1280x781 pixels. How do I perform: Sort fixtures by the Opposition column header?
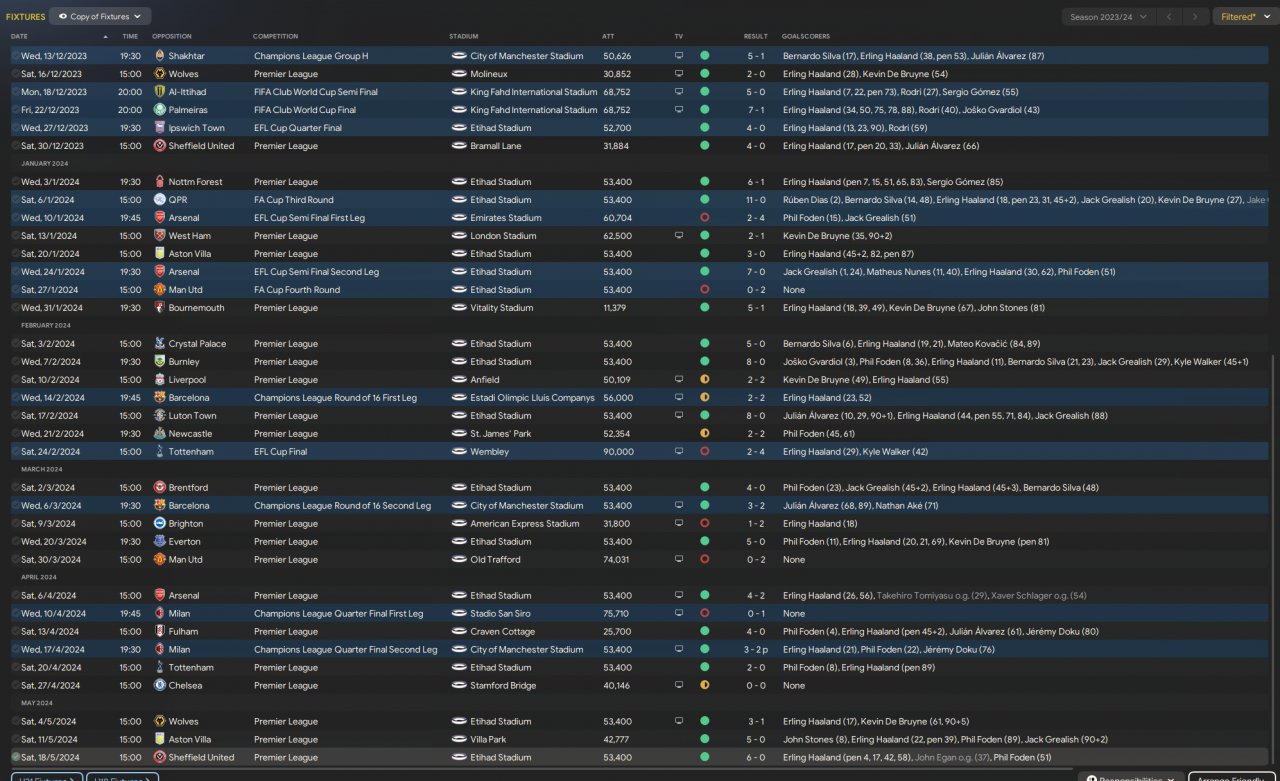172,36
